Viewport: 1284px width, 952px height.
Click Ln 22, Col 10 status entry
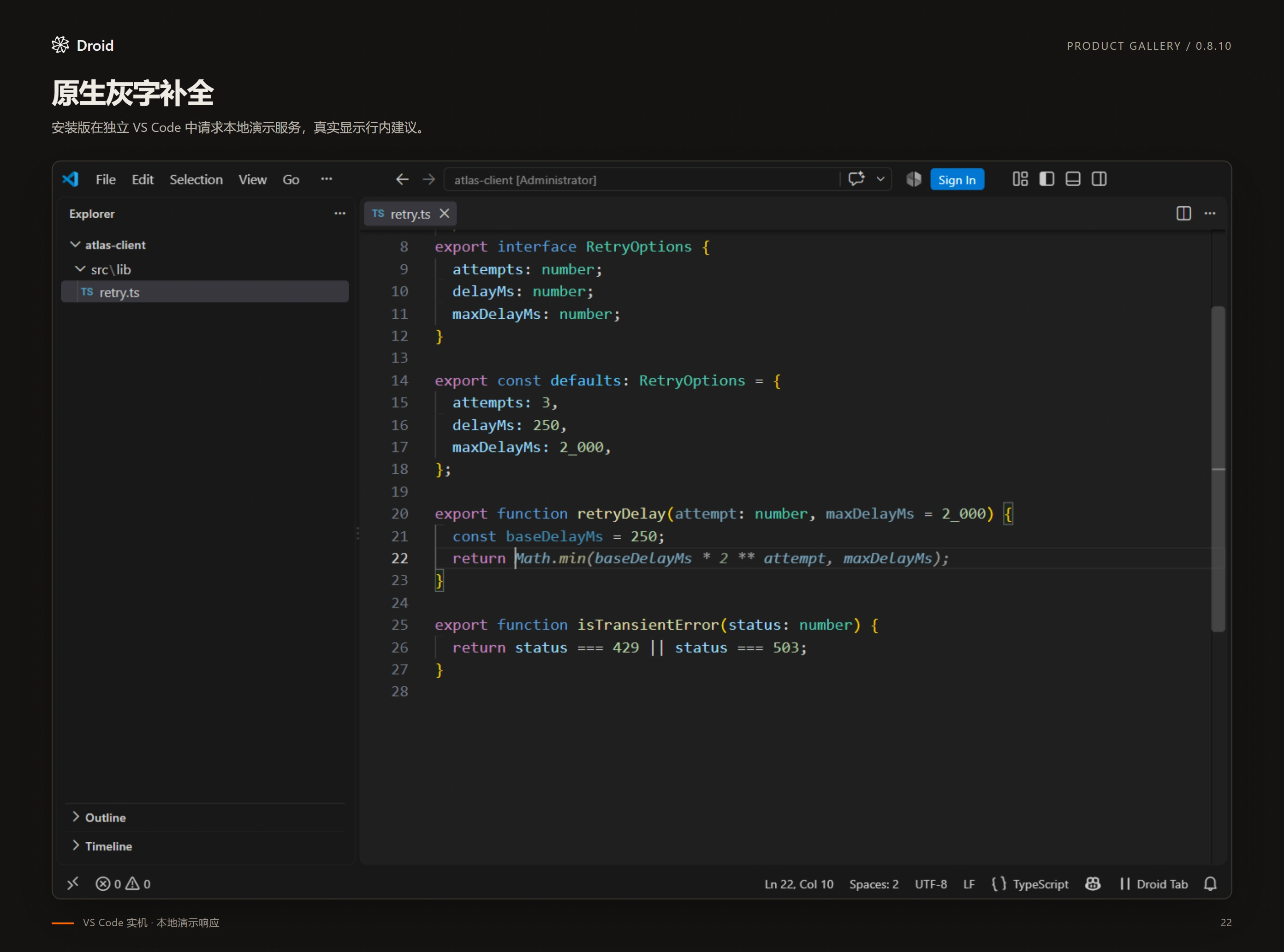[799, 885]
